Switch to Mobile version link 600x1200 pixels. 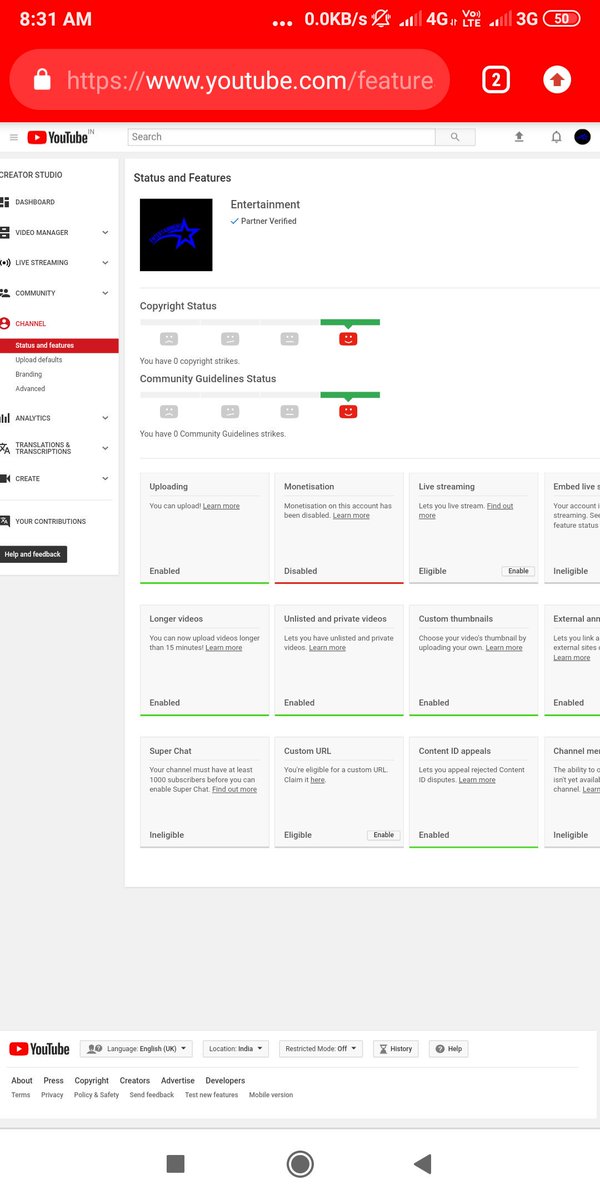pos(271,1095)
